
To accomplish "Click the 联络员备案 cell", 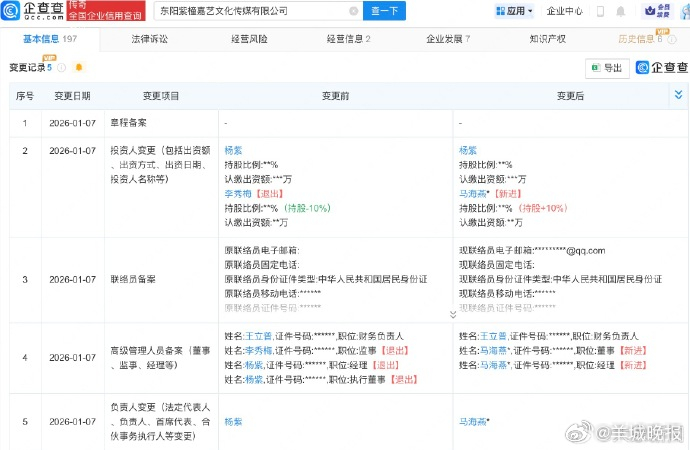I will pyautogui.click(x=133, y=279).
